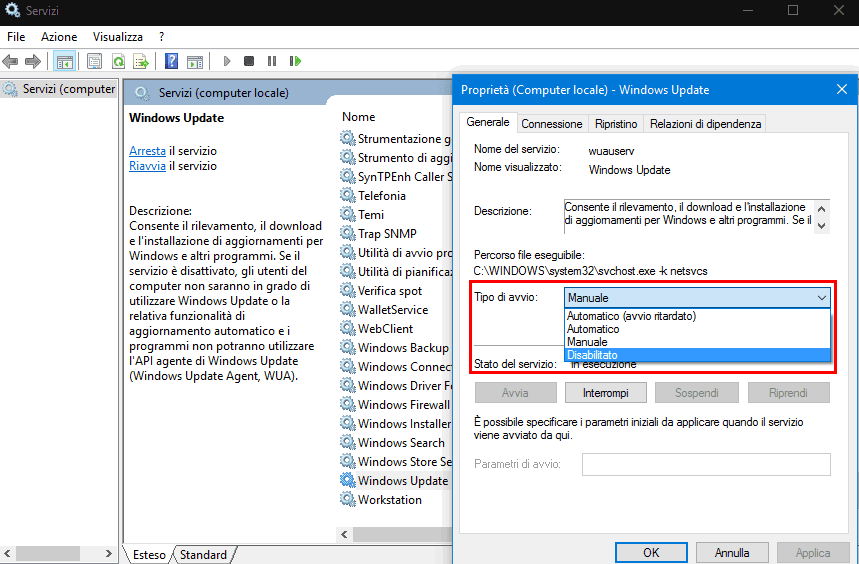This screenshot has width=859, height=564.
Task: Toggle the show/hide console tree icon
Action: pos(64,61)
